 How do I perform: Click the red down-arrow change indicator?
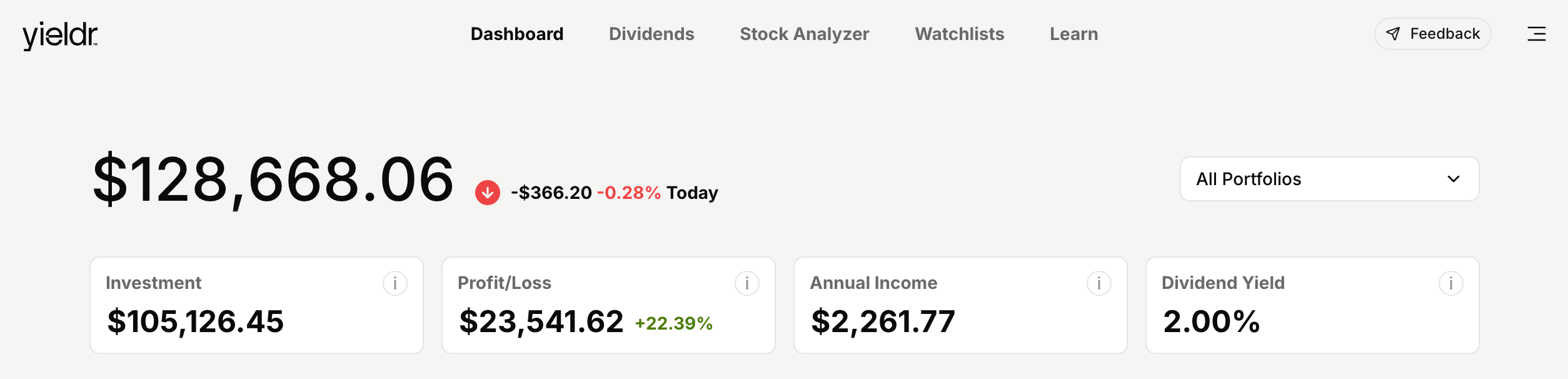click(488, 193)
